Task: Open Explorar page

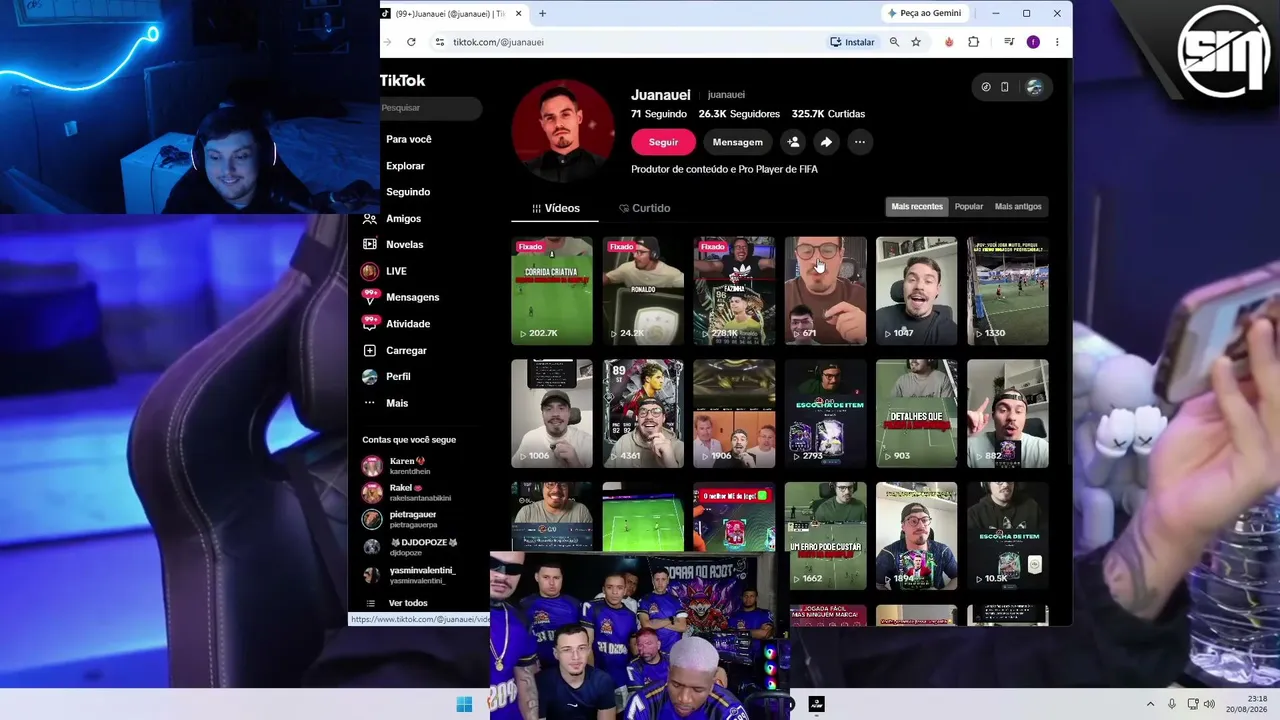Action: coord(405,166)
